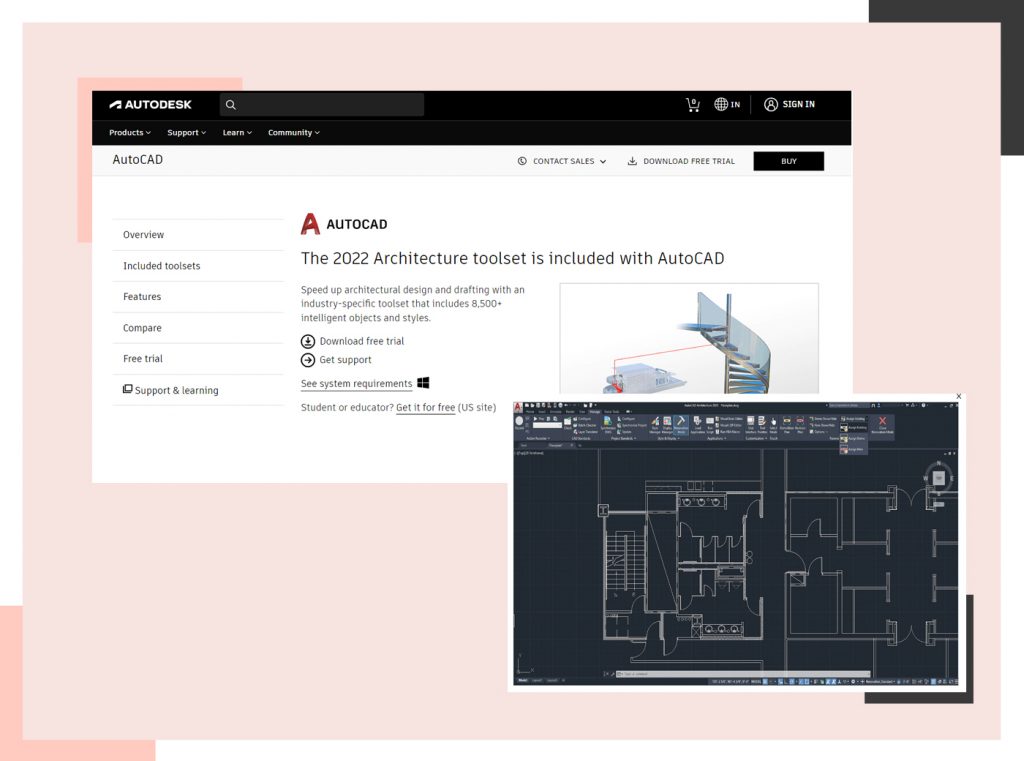
Task: Open the AutoCAD application menu A button
Action: pyautogui.click(x=518, y=408)
